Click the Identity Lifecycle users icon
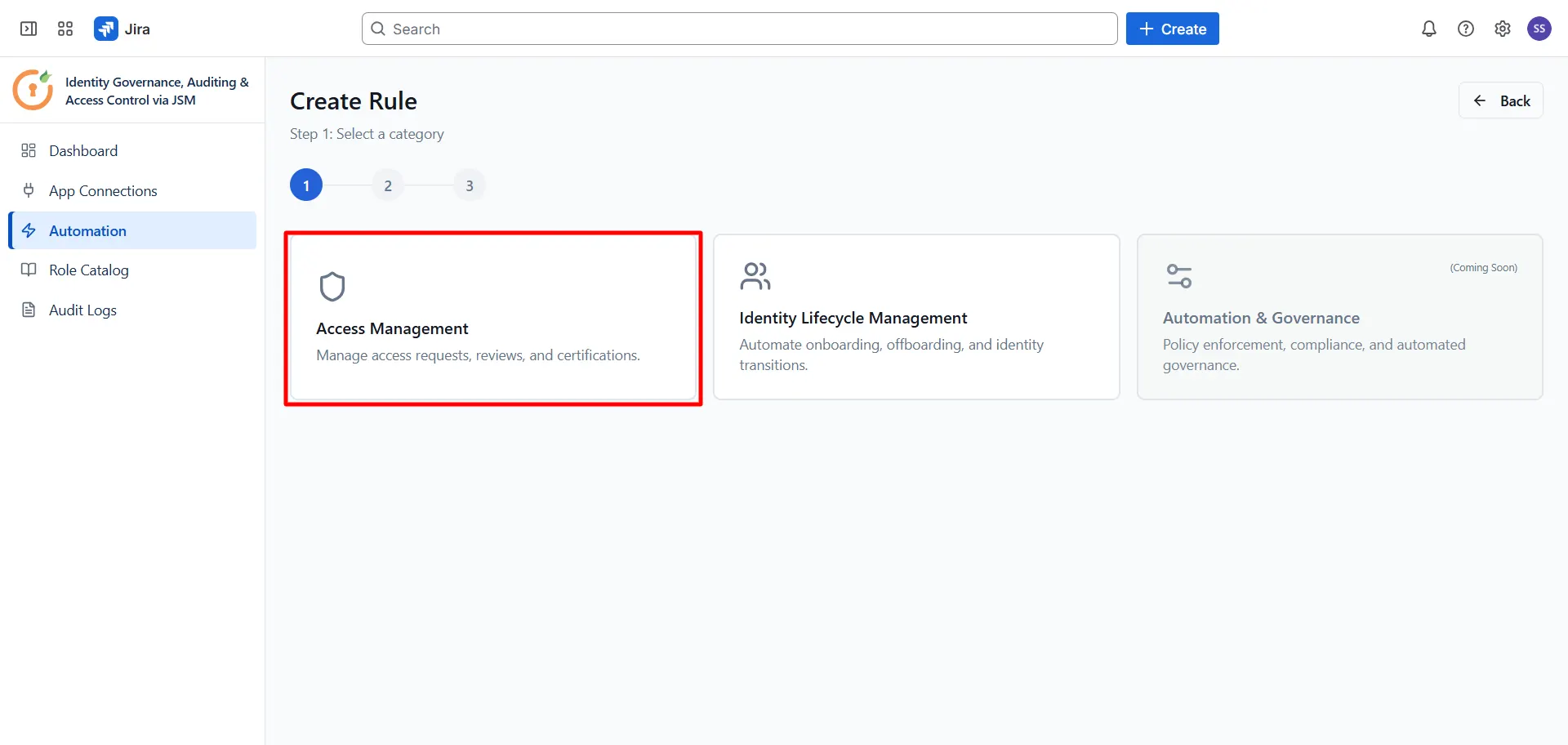This screenshot has width=1568, height=745. (x=755, y=276)
